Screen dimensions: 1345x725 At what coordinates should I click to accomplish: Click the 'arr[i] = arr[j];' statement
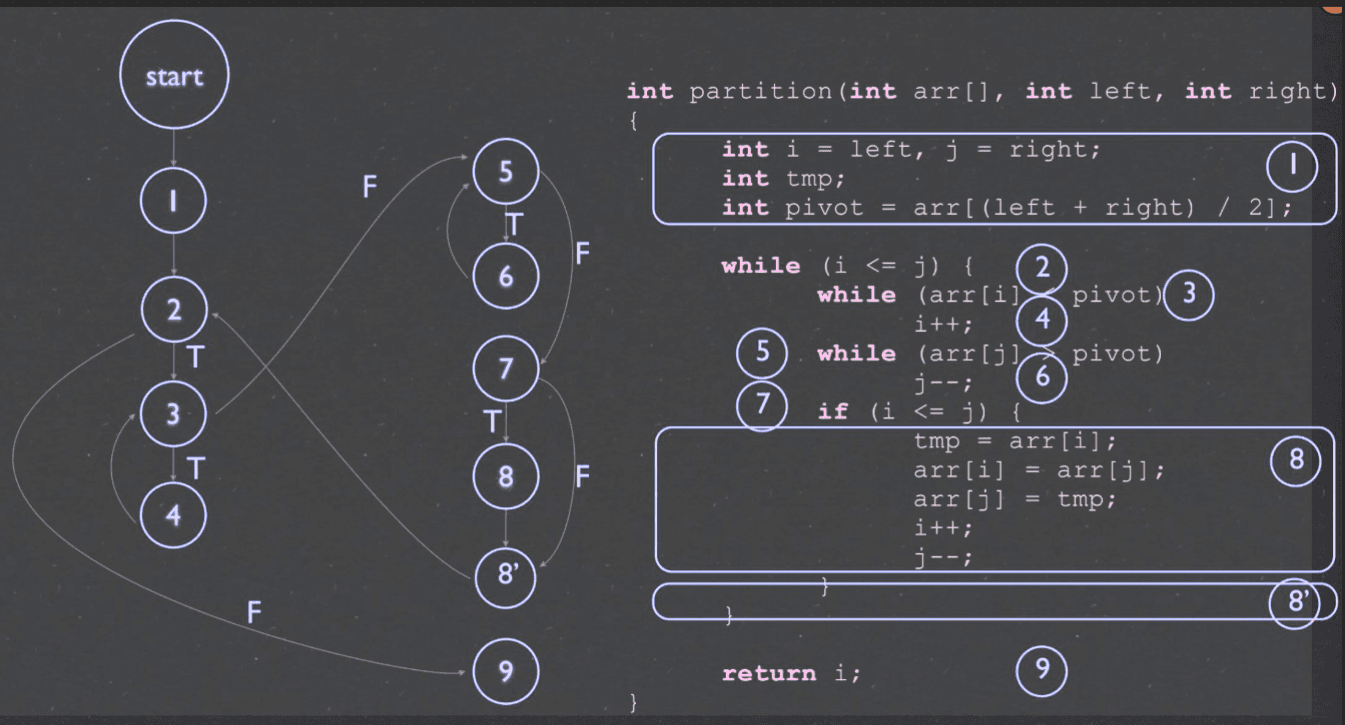click(x=1039, y=470)
